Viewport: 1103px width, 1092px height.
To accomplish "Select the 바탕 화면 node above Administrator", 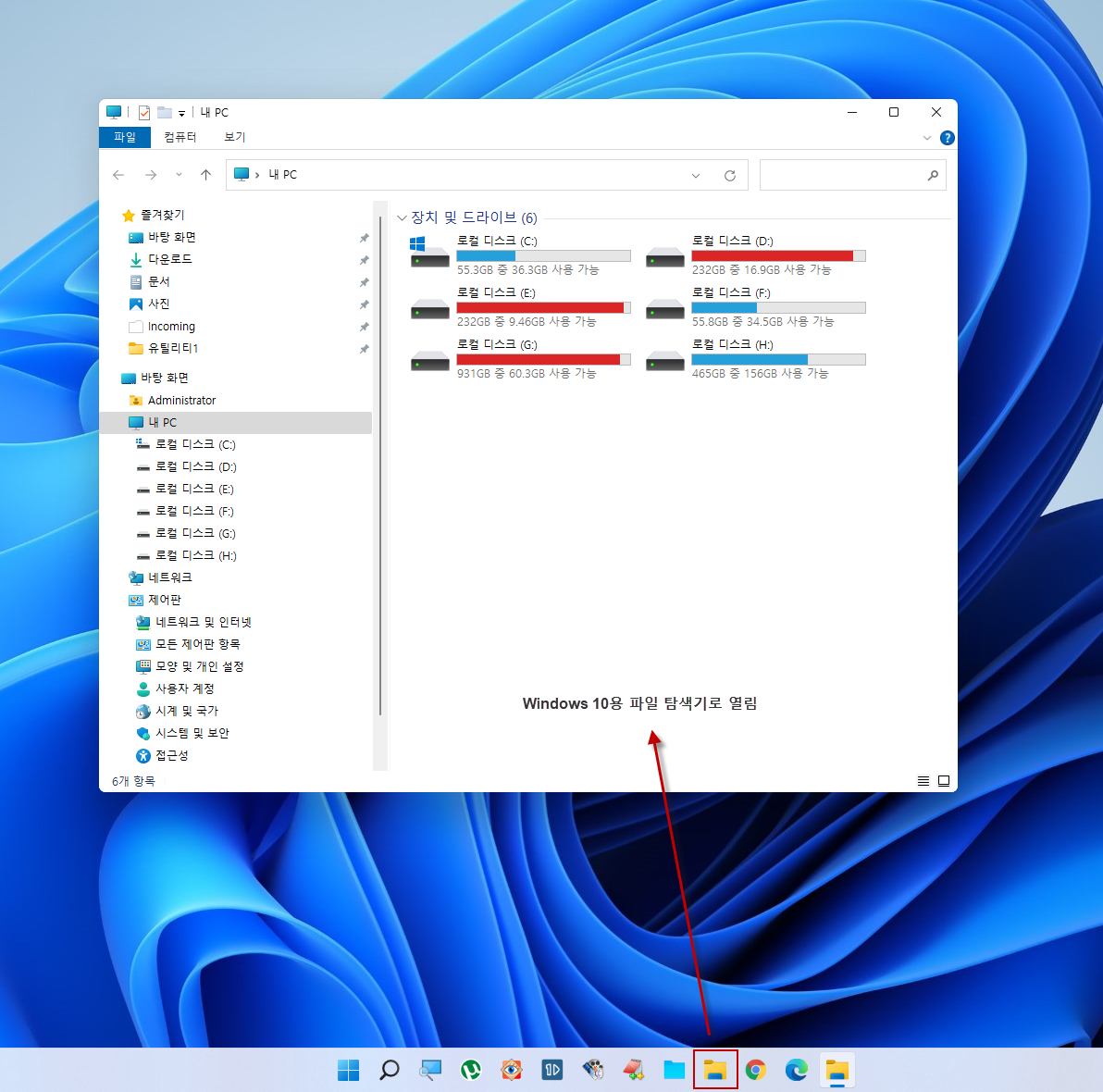I will (x=164, y=378).
